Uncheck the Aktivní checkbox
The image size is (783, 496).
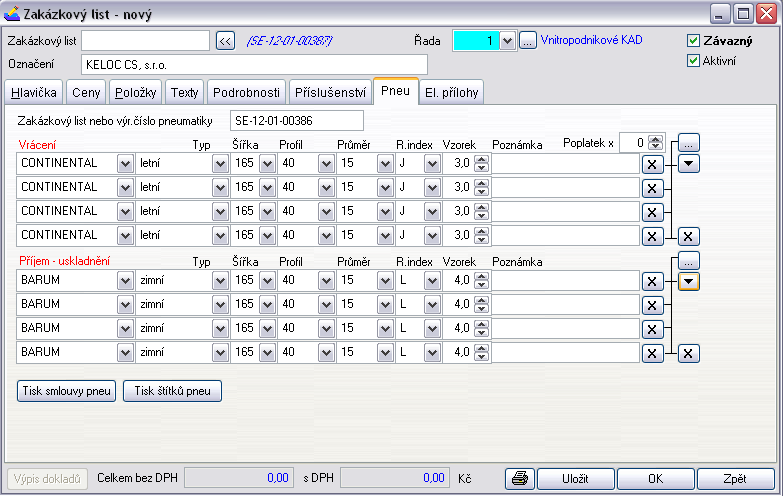pyautogui.click(x=694, y=61)
